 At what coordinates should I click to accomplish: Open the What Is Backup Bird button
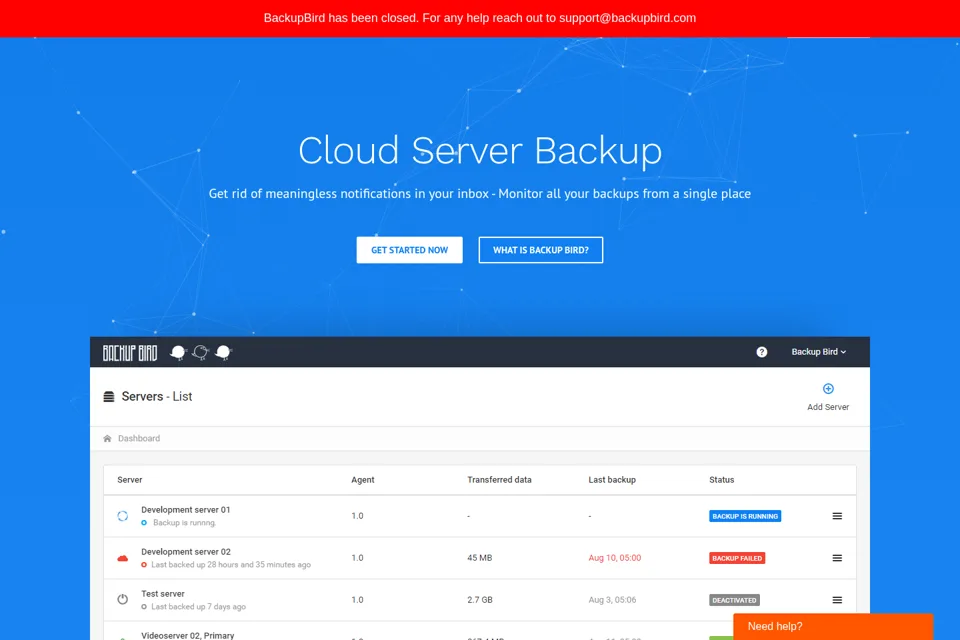541,250
